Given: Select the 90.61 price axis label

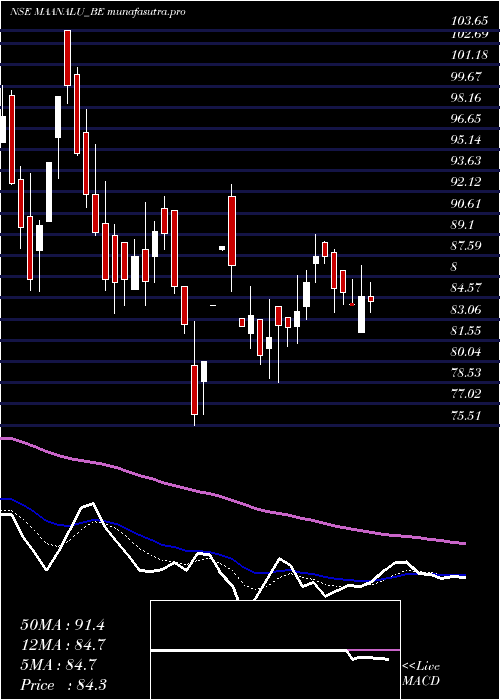Looking at the screenshot, I should pos(467,204).
